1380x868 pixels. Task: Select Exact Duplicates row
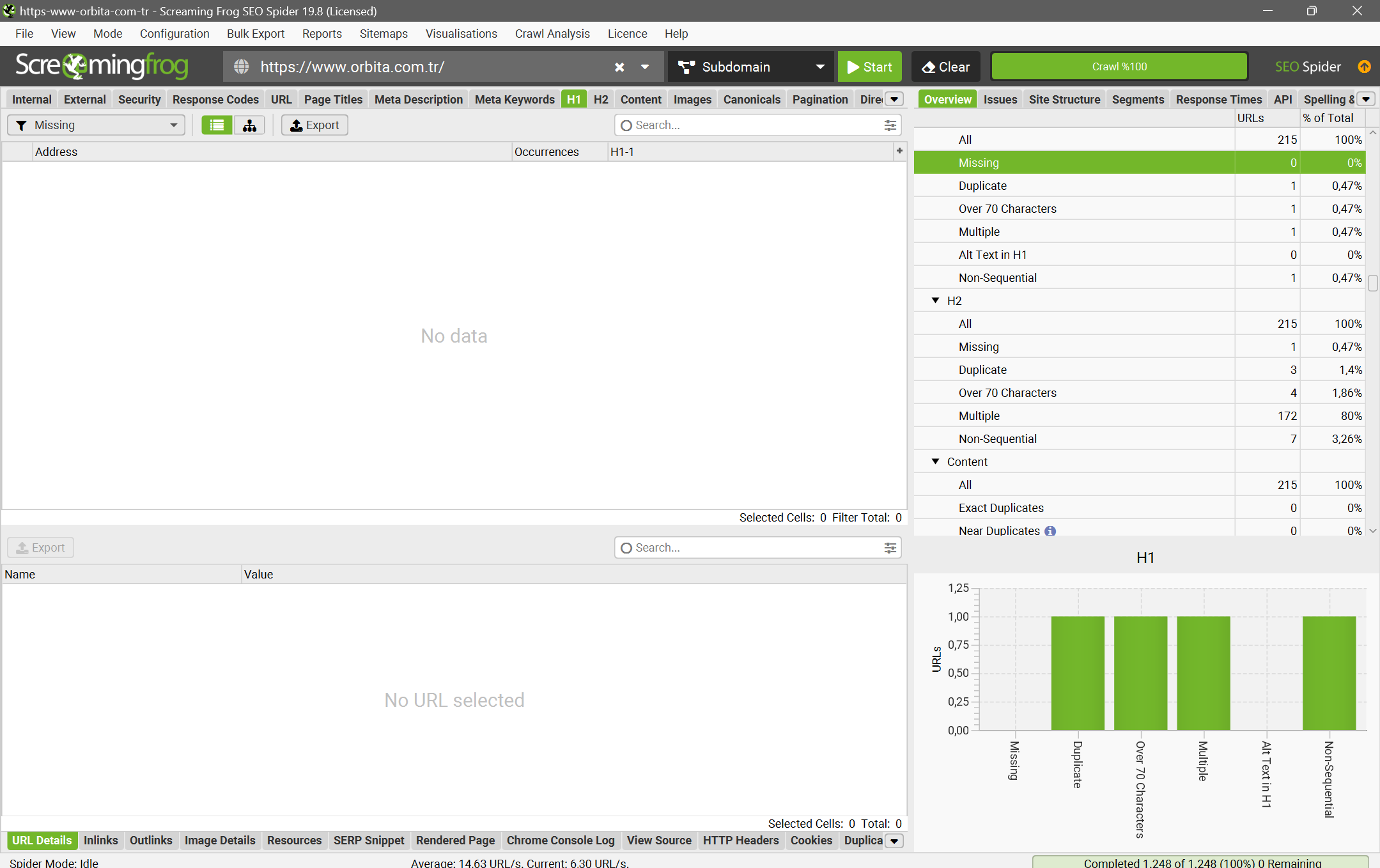[x=1139, y=508]
